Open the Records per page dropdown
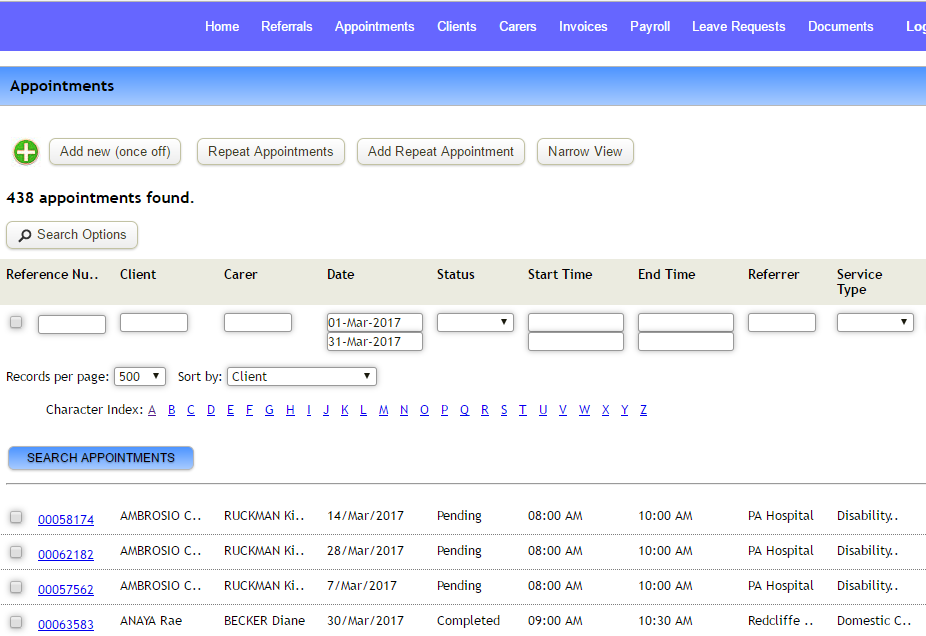926x636 pixels. (x=139, y=376)
